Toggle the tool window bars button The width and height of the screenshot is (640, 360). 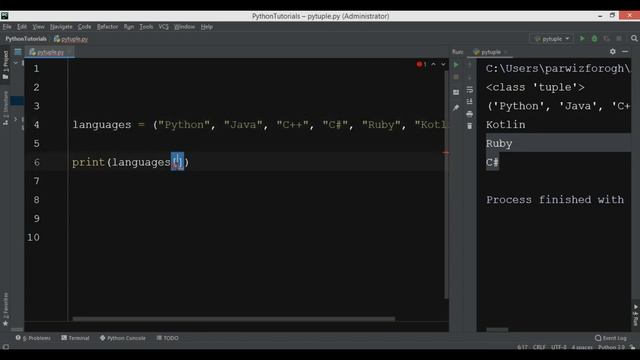5,347
